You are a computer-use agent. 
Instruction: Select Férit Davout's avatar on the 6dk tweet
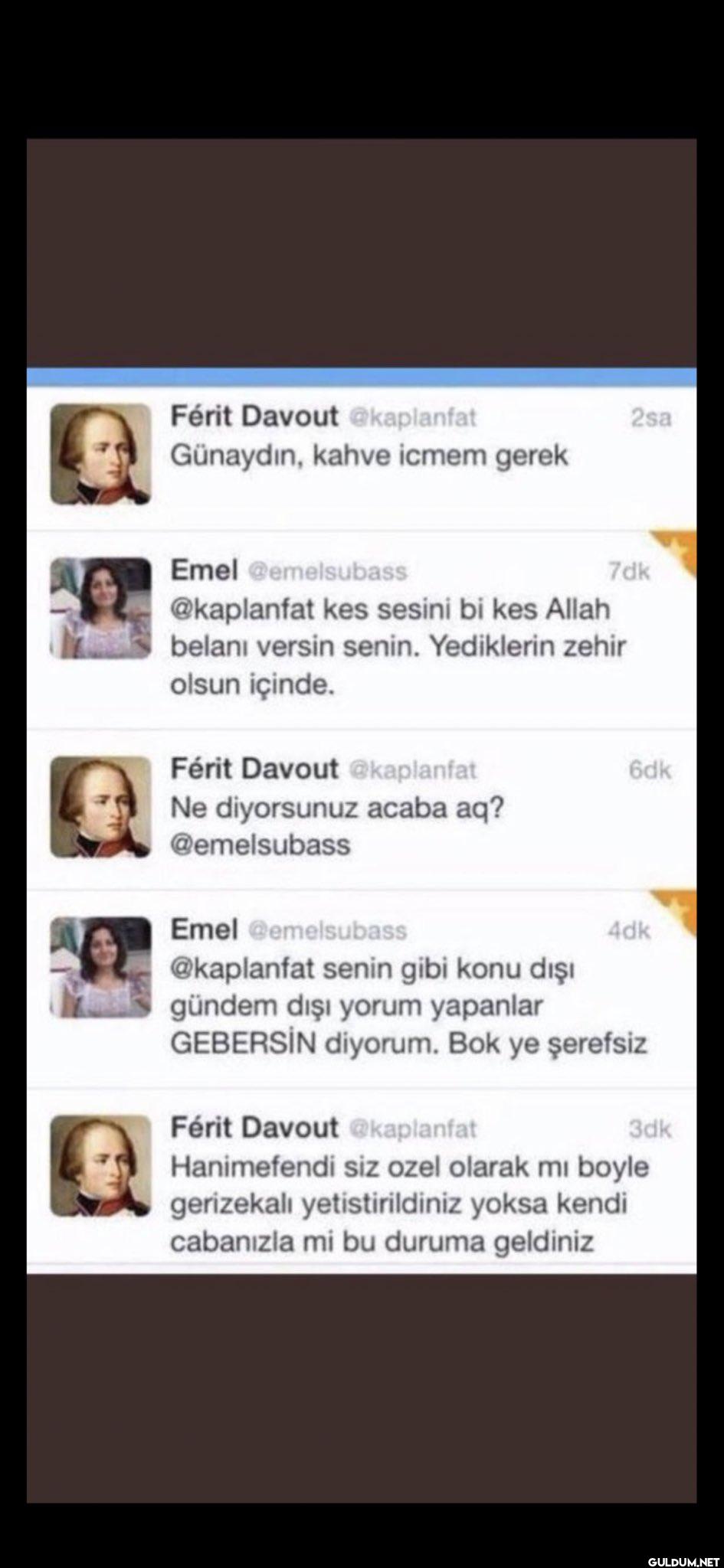pos(100,807)
